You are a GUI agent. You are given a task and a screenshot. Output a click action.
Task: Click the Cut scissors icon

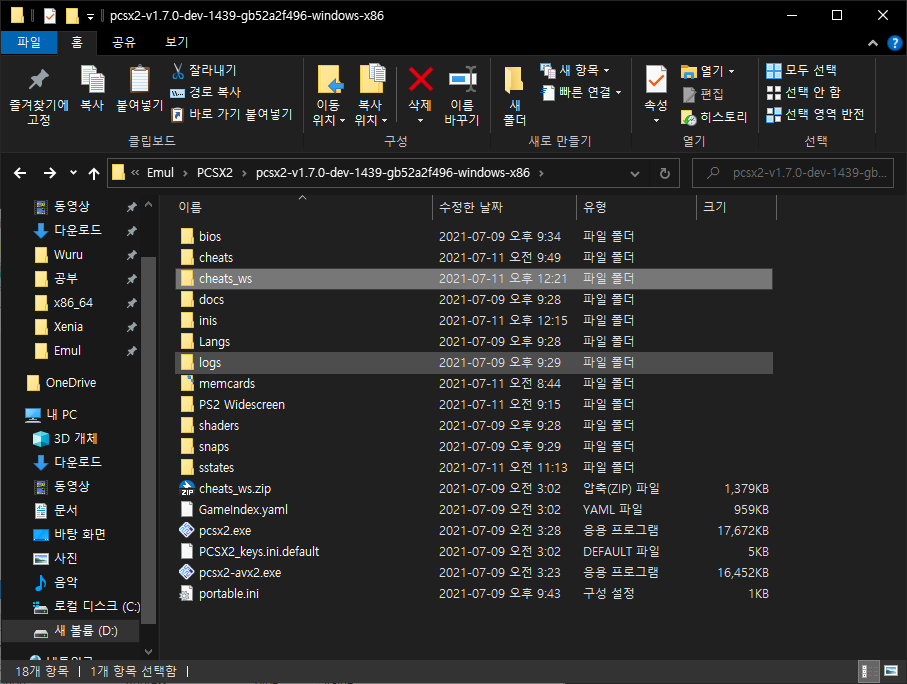178,71
